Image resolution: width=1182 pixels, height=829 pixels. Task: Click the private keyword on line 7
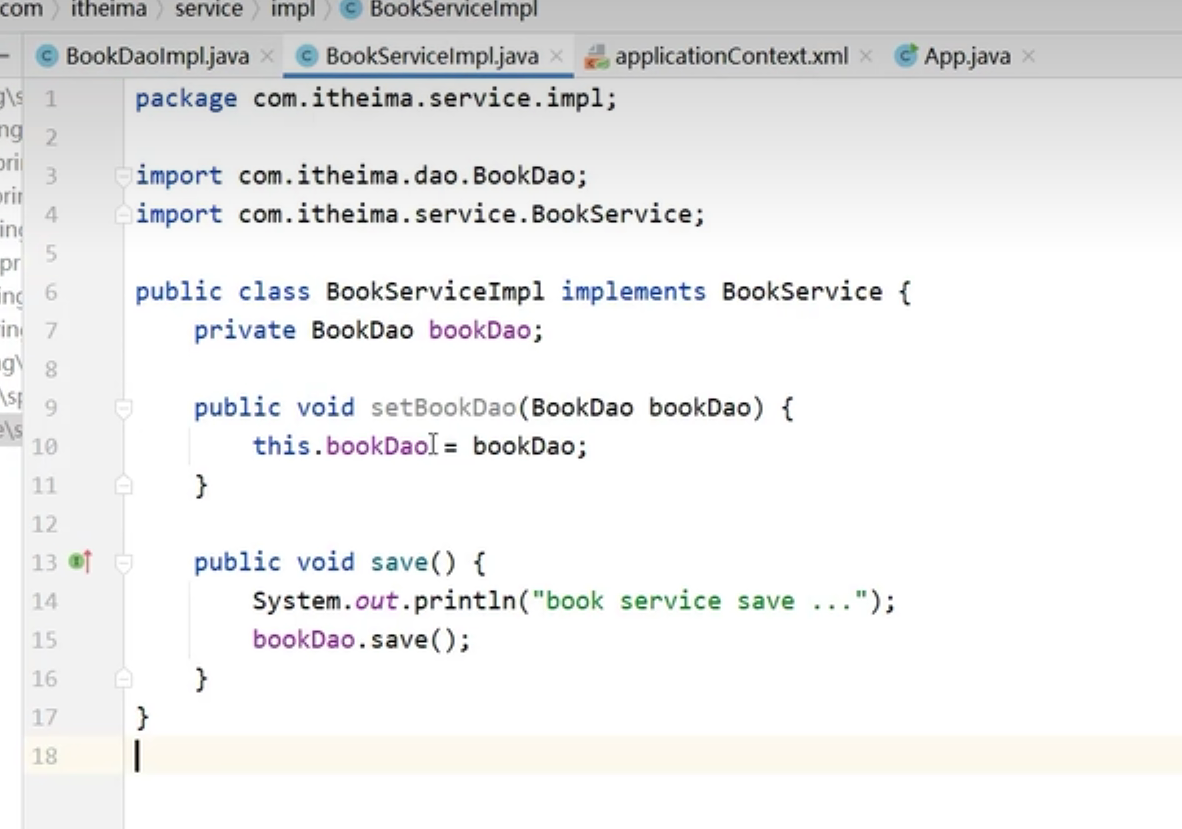(x=244, y=331)
